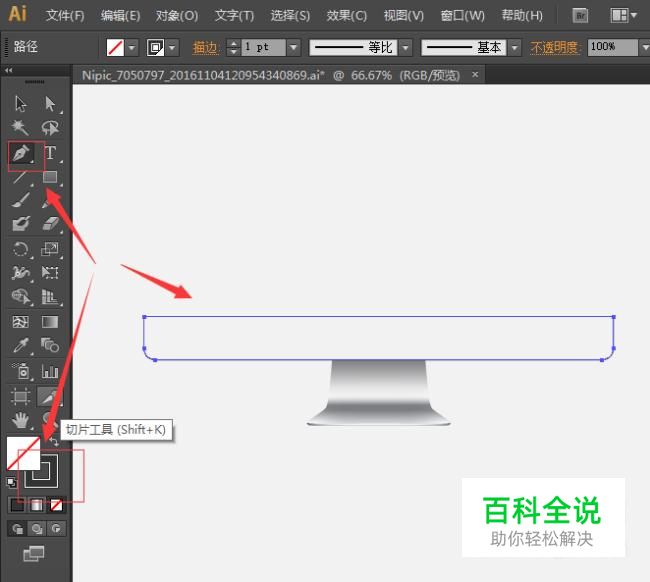Select the Symbol Sprayer tool
The width and height of the screenshot is (650, 582).
pyautogui.click(x=21, y=371)
